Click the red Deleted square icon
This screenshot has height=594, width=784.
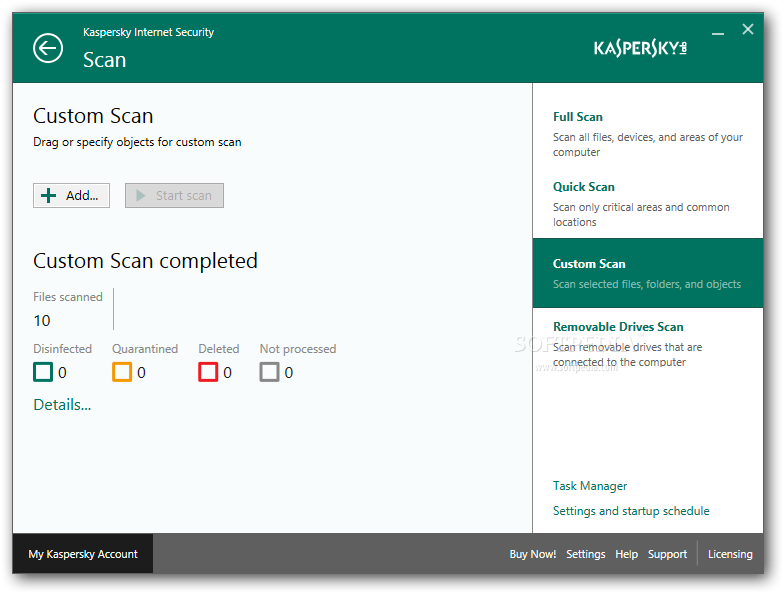208,372
